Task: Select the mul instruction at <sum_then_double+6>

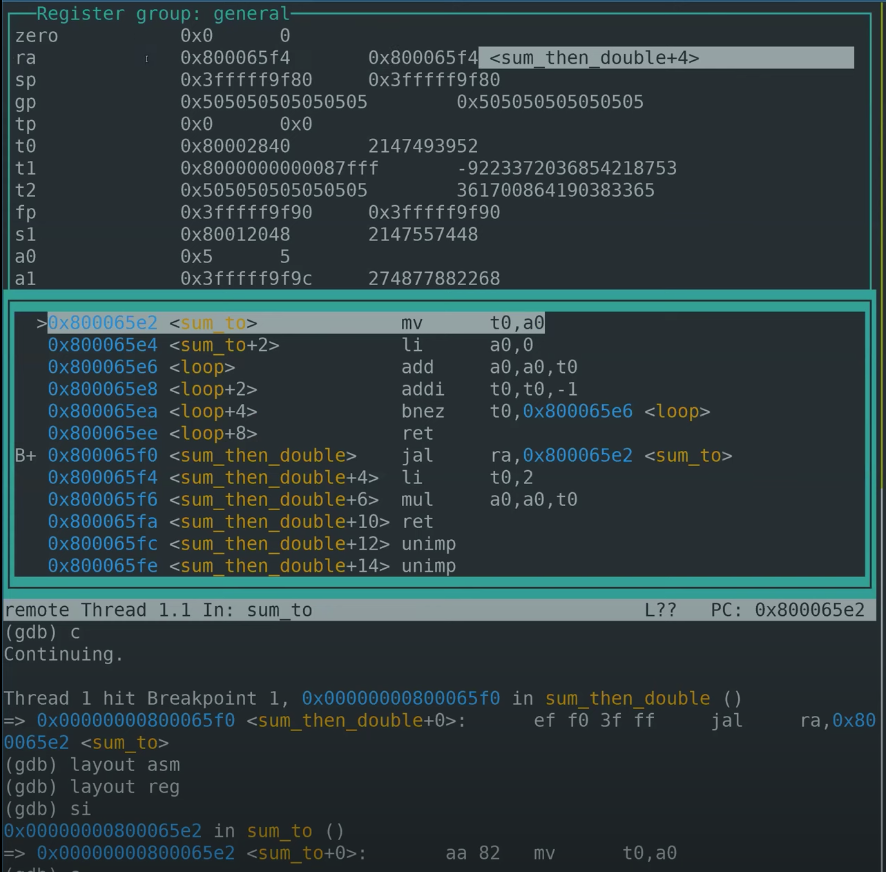Action: pyautogui.click(x=417, y=500)
